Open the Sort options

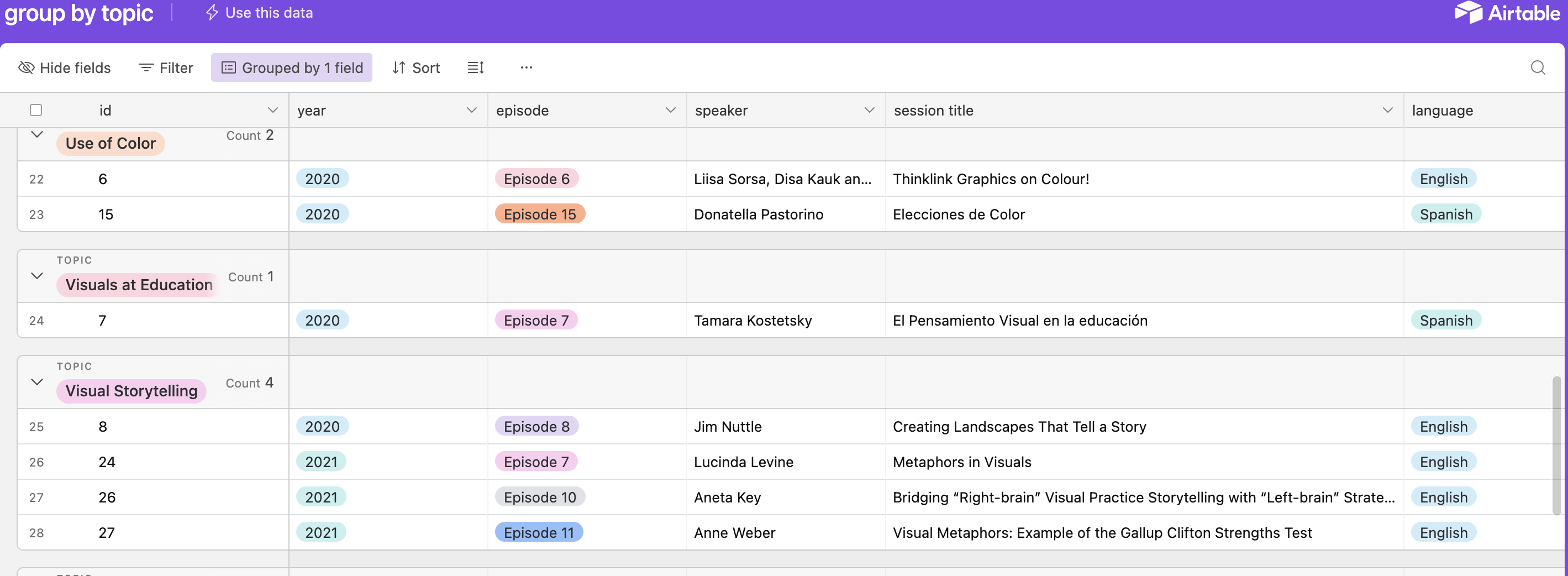tap(415, 67)
